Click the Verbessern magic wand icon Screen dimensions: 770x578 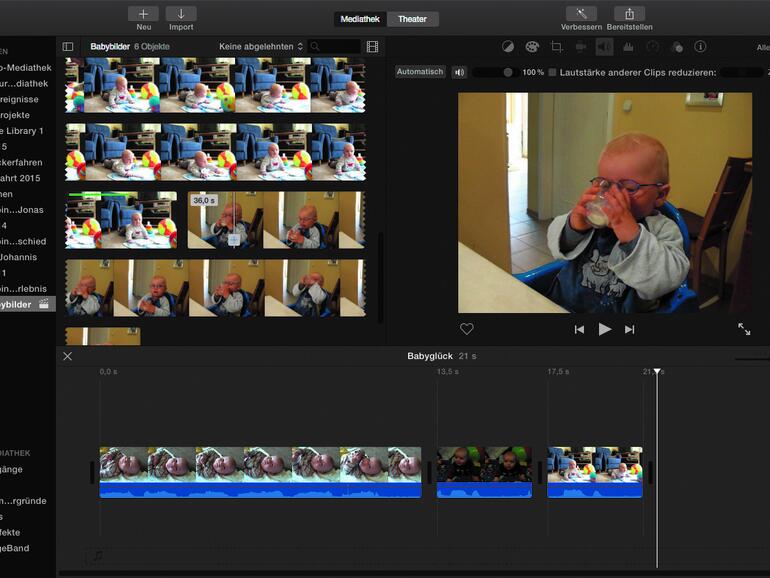pyautogui.click(x=581, y=14)
